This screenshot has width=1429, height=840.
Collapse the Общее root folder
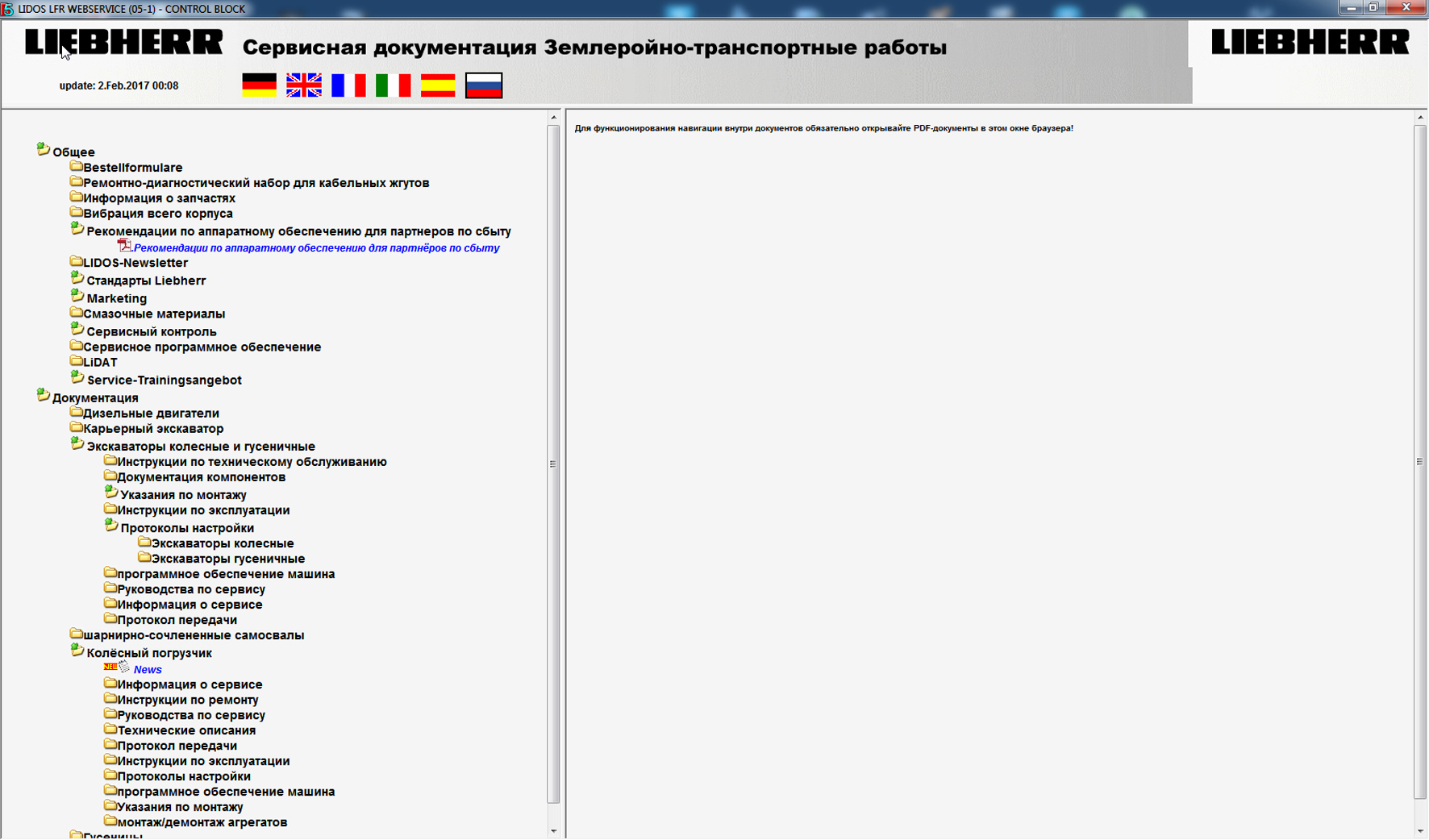[x=44, y=150]
